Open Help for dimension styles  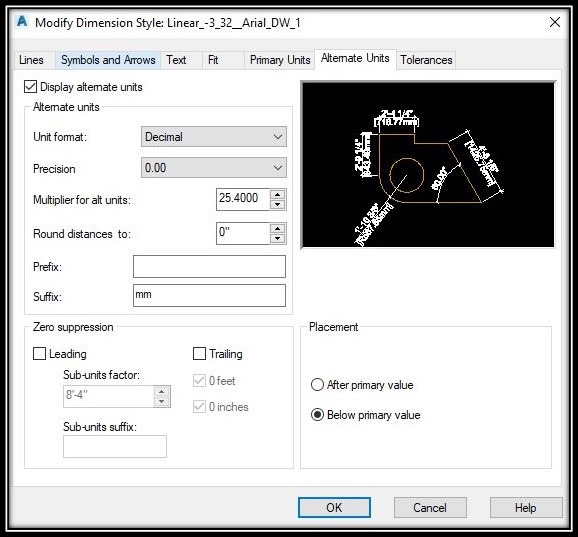coord(526,508)
